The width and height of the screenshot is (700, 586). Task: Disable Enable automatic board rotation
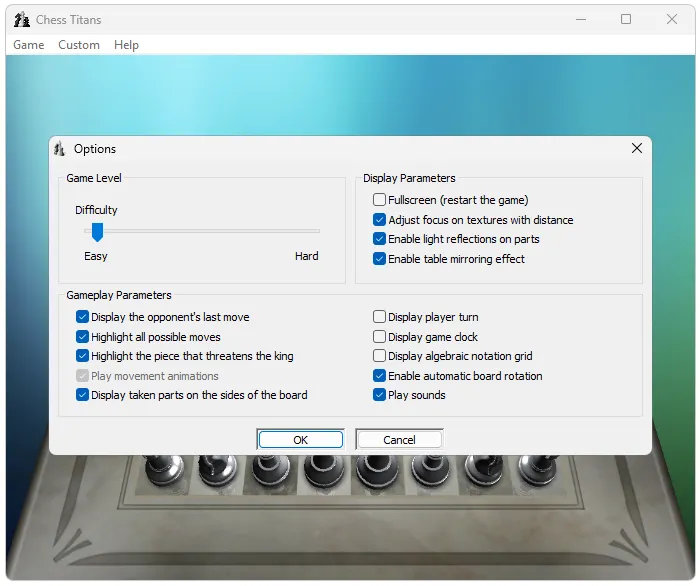[379, 376]
